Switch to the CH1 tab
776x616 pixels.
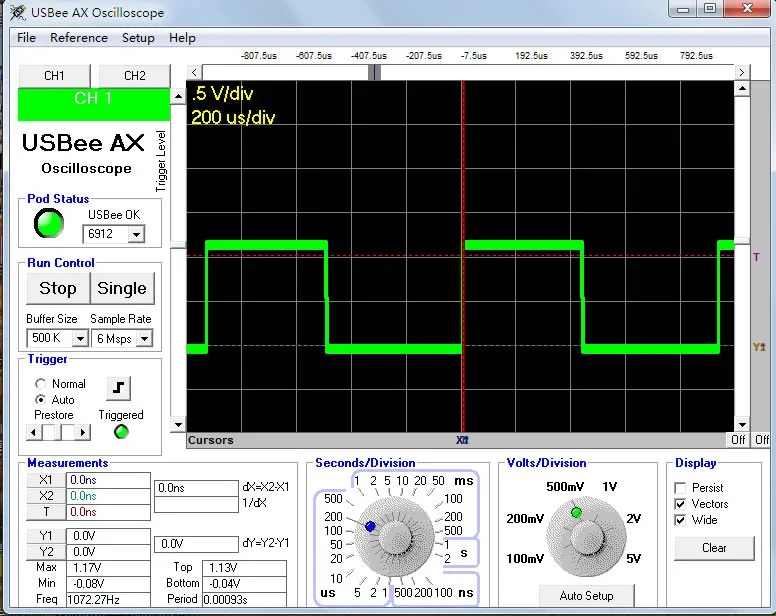54,76
